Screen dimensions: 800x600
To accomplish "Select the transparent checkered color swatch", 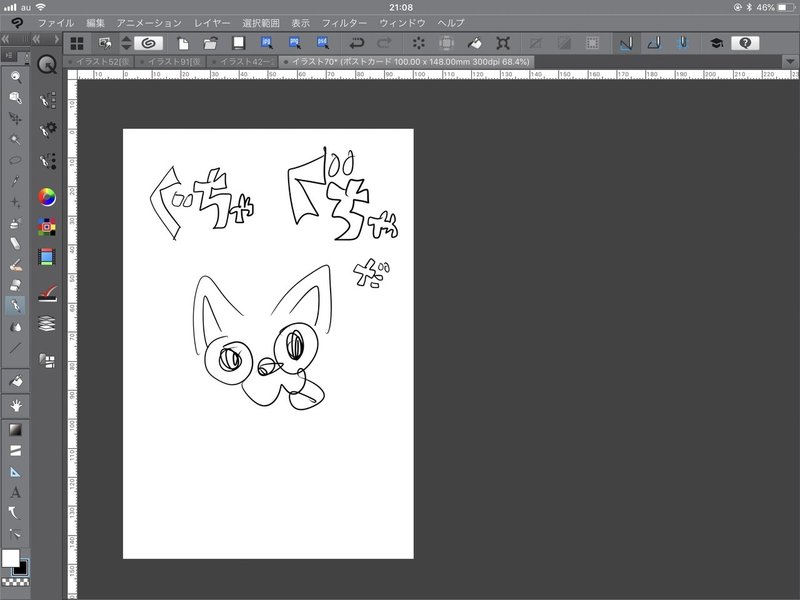I will point(16,582).
